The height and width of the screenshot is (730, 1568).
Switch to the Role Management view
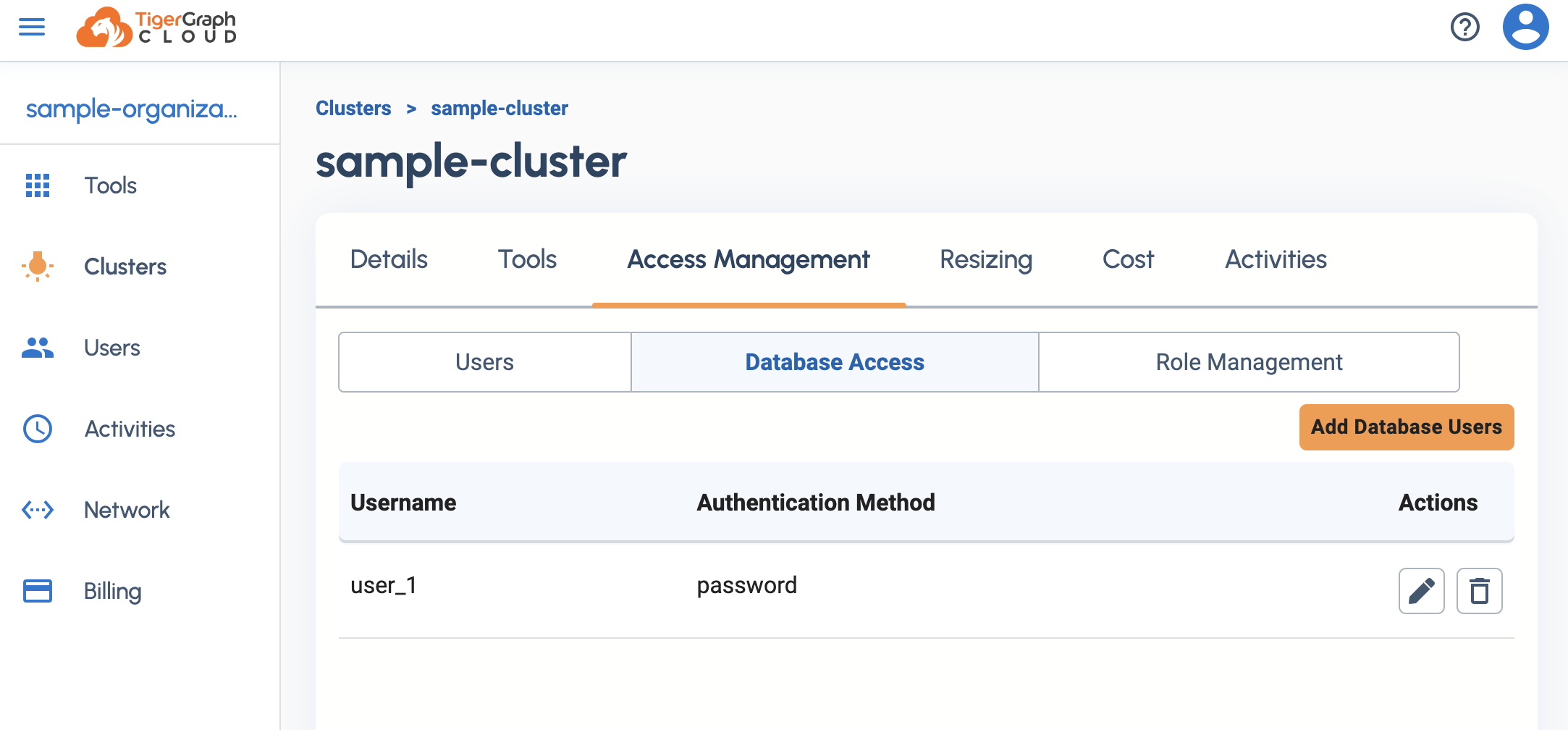[x=1249, y=362]
